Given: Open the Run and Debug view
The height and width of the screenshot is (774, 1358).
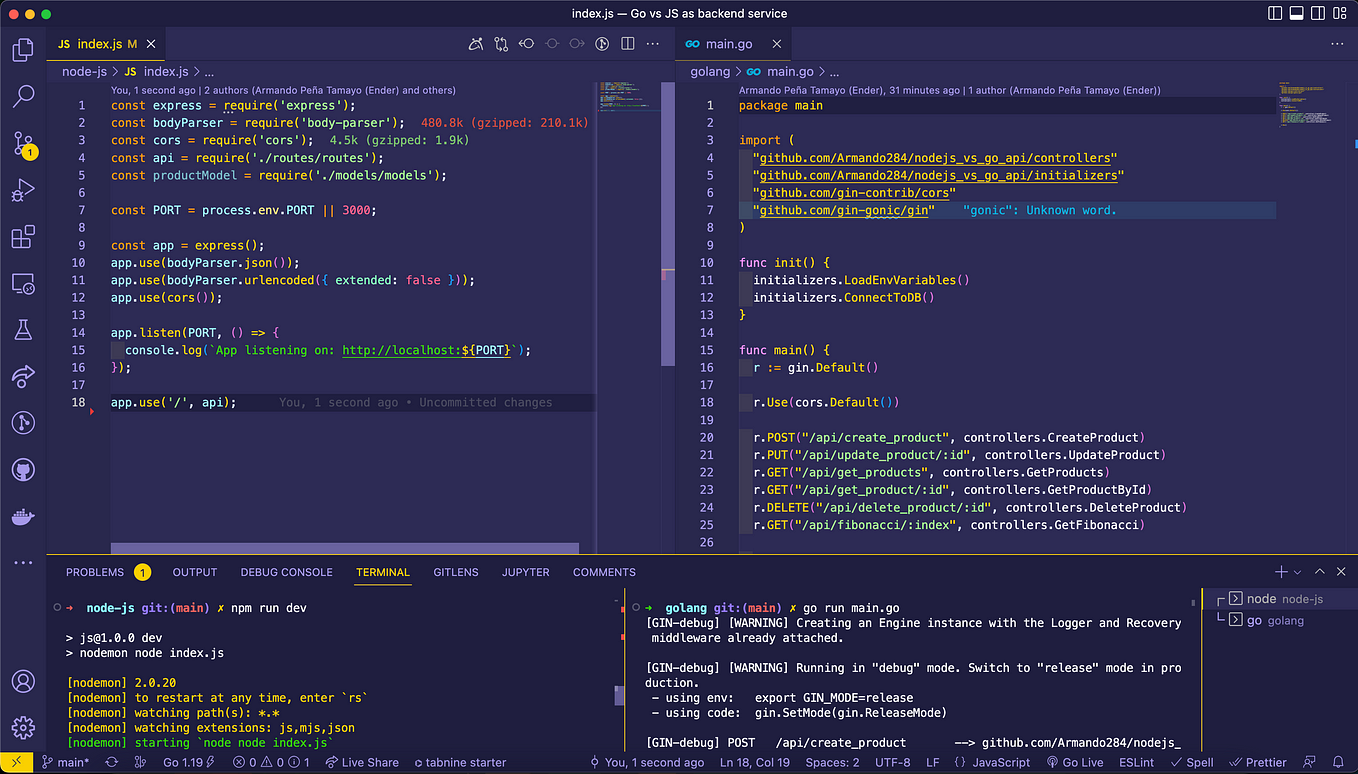Looking at the screenshot, I should (x=23, y=190).
